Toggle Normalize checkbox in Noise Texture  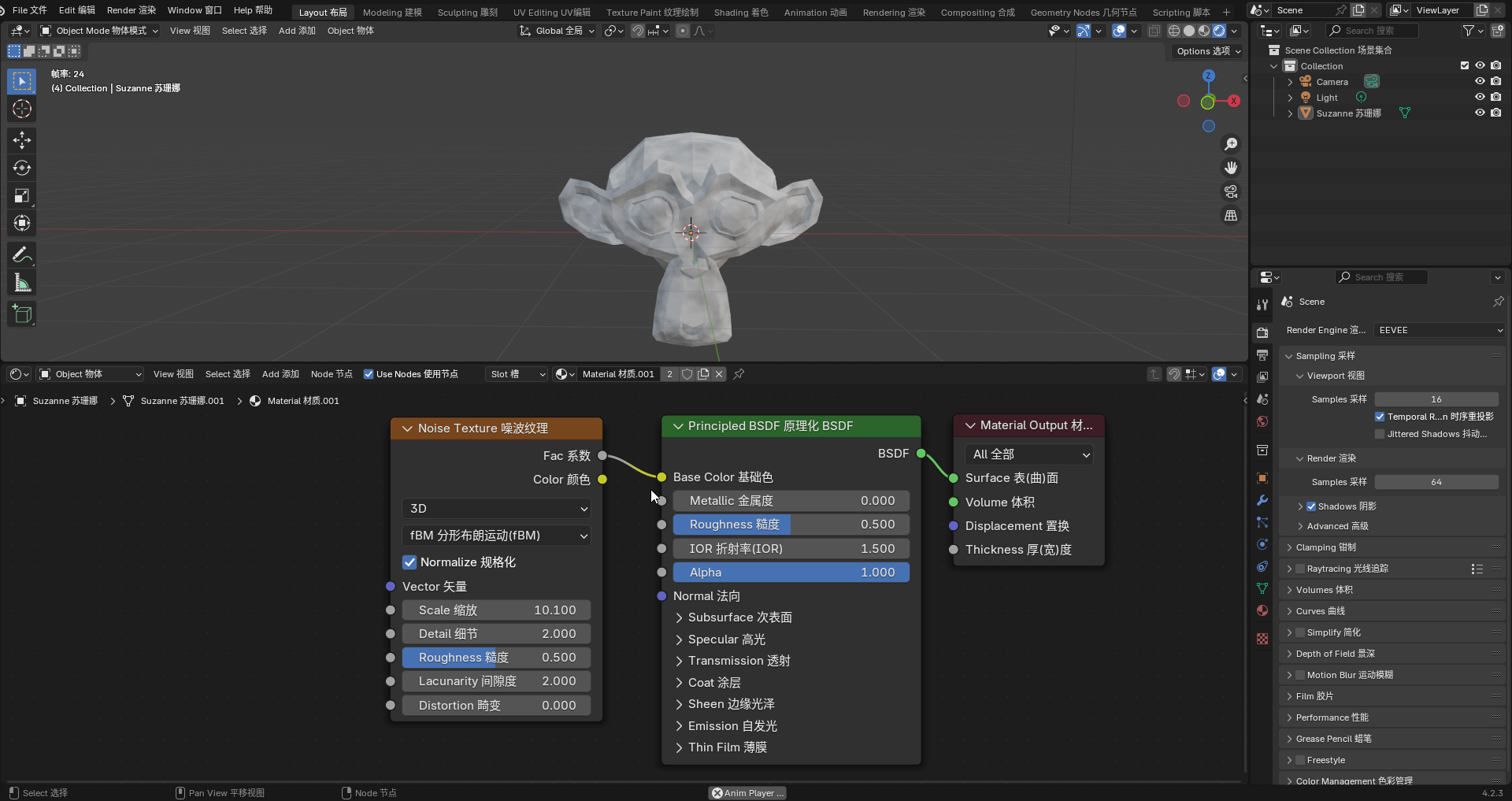pos(409,562)
